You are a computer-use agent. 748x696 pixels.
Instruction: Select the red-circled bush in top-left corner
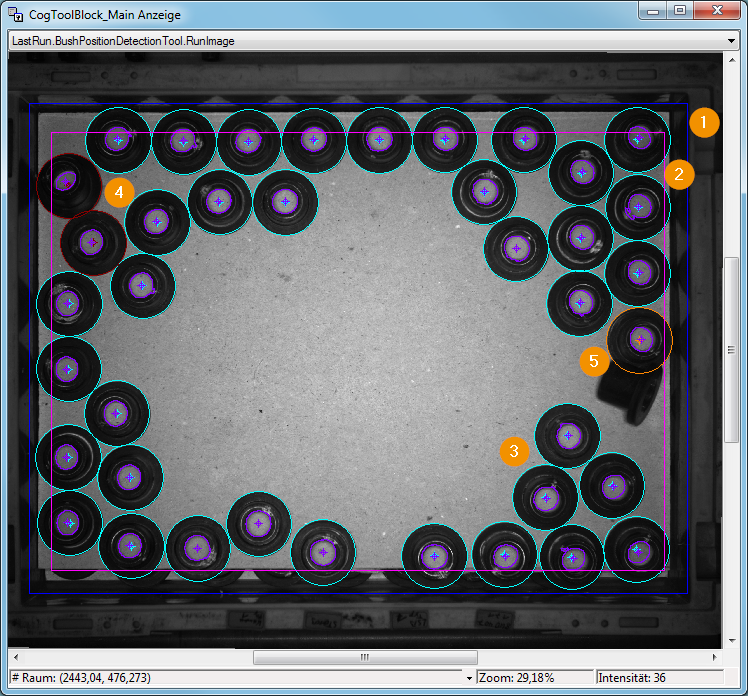point(69,186)
